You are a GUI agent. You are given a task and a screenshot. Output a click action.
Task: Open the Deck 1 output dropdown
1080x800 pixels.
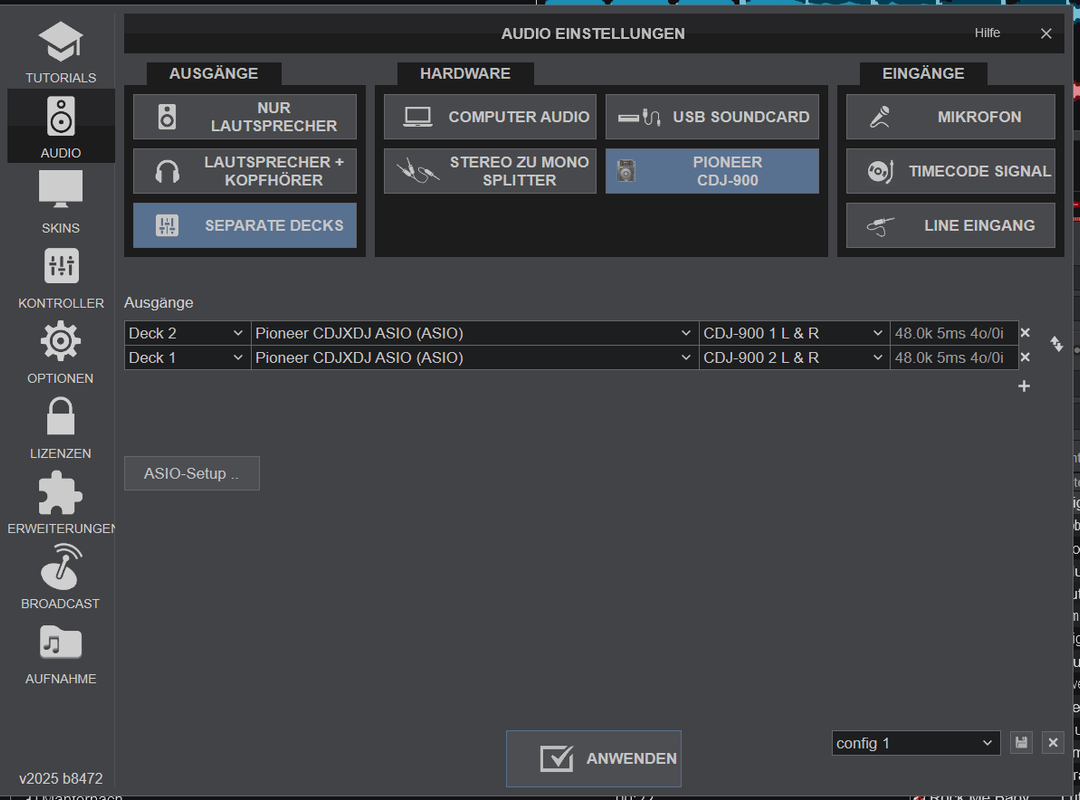187,358
